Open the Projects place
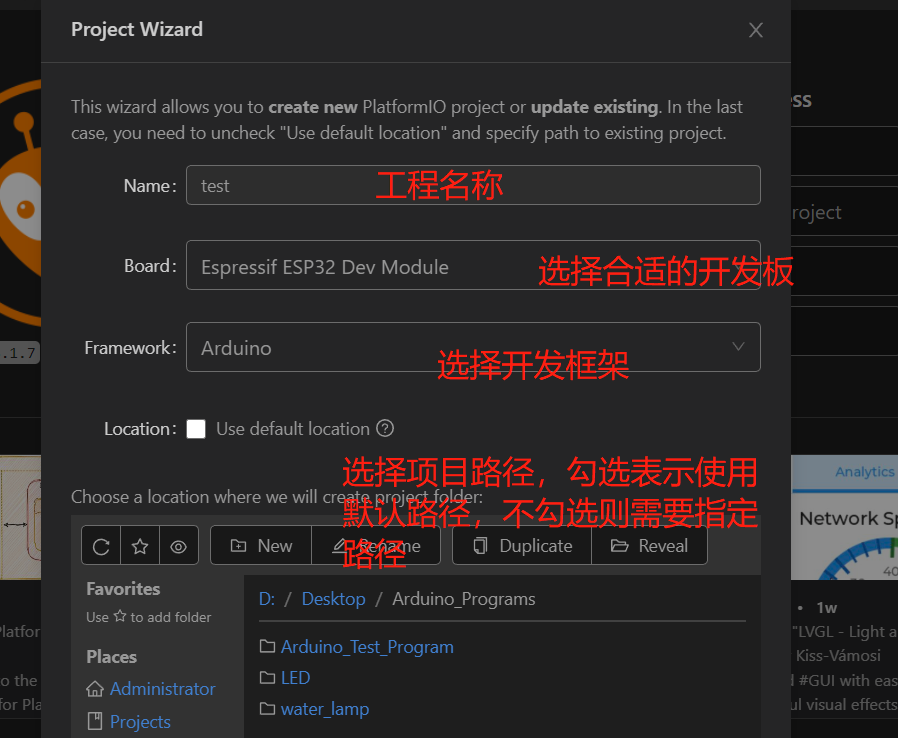The width and height of the screenshot is (898, 738). pos(140,722)
